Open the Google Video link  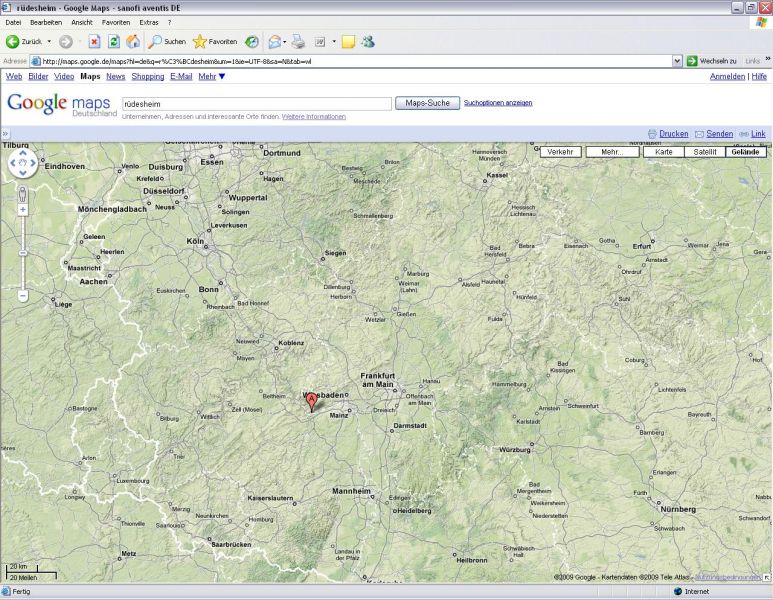pyautogui.click(x=64, y=76)
